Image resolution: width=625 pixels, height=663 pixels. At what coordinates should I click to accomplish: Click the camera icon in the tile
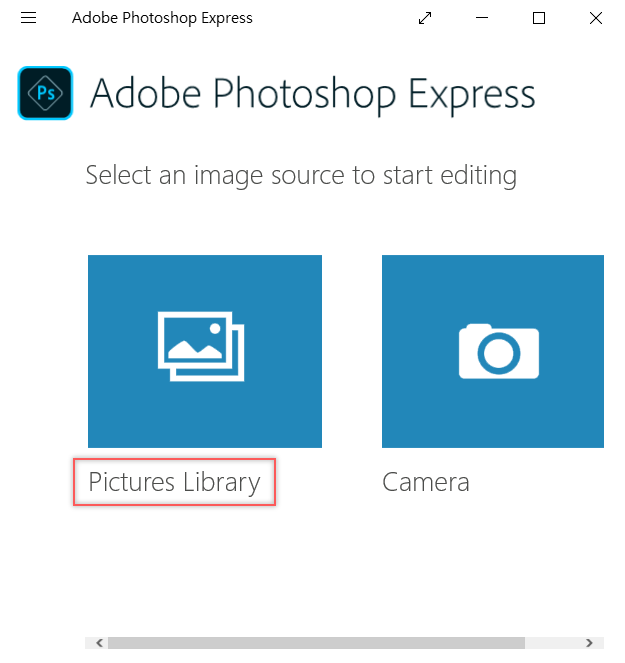498,351
